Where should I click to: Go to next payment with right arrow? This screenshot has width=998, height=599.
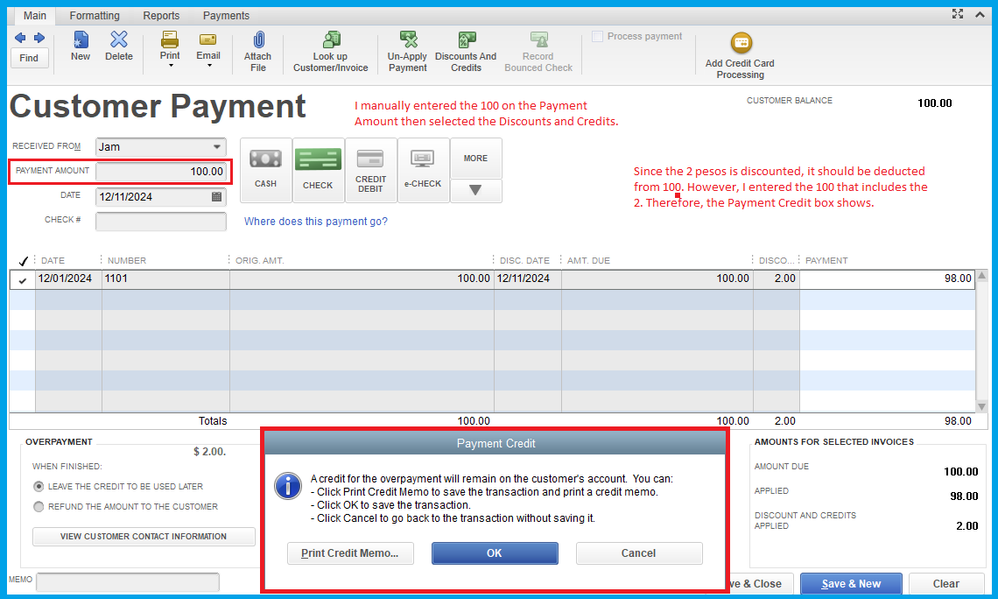pos(39,38)
